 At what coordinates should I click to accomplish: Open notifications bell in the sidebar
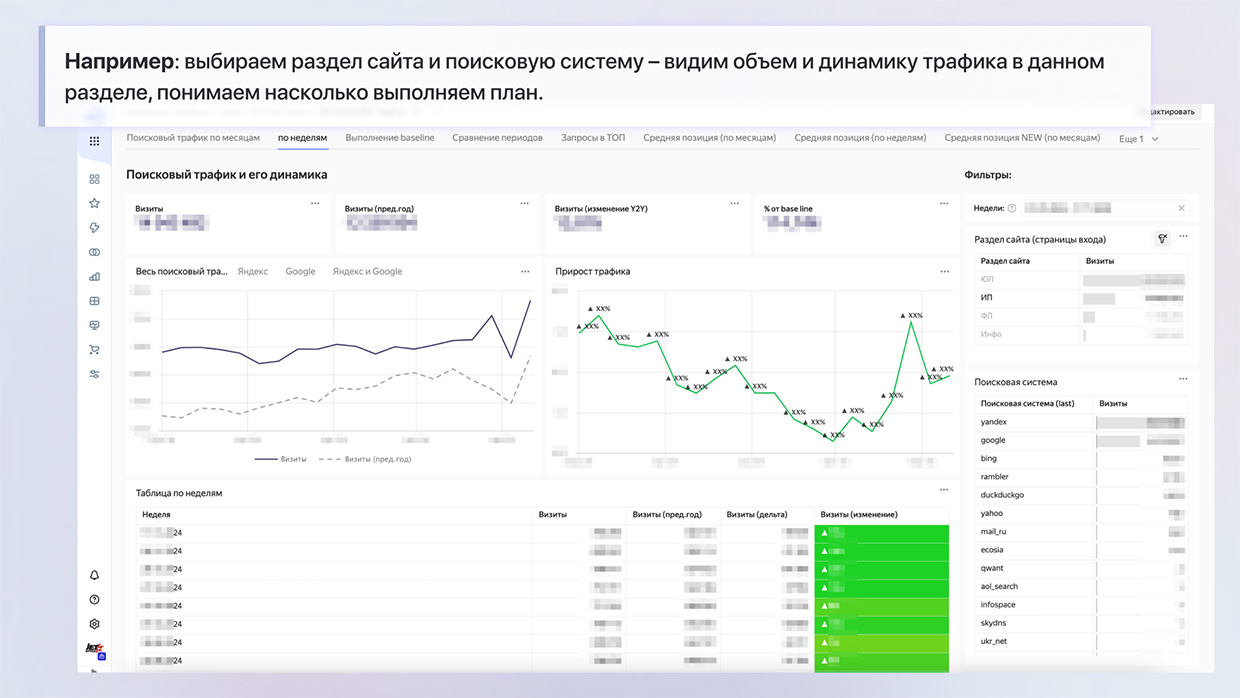click(x=95, y=575)
